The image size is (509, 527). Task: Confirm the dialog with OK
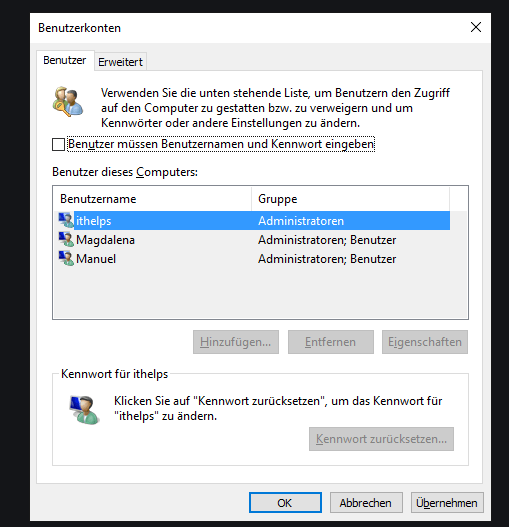[285, 503]
